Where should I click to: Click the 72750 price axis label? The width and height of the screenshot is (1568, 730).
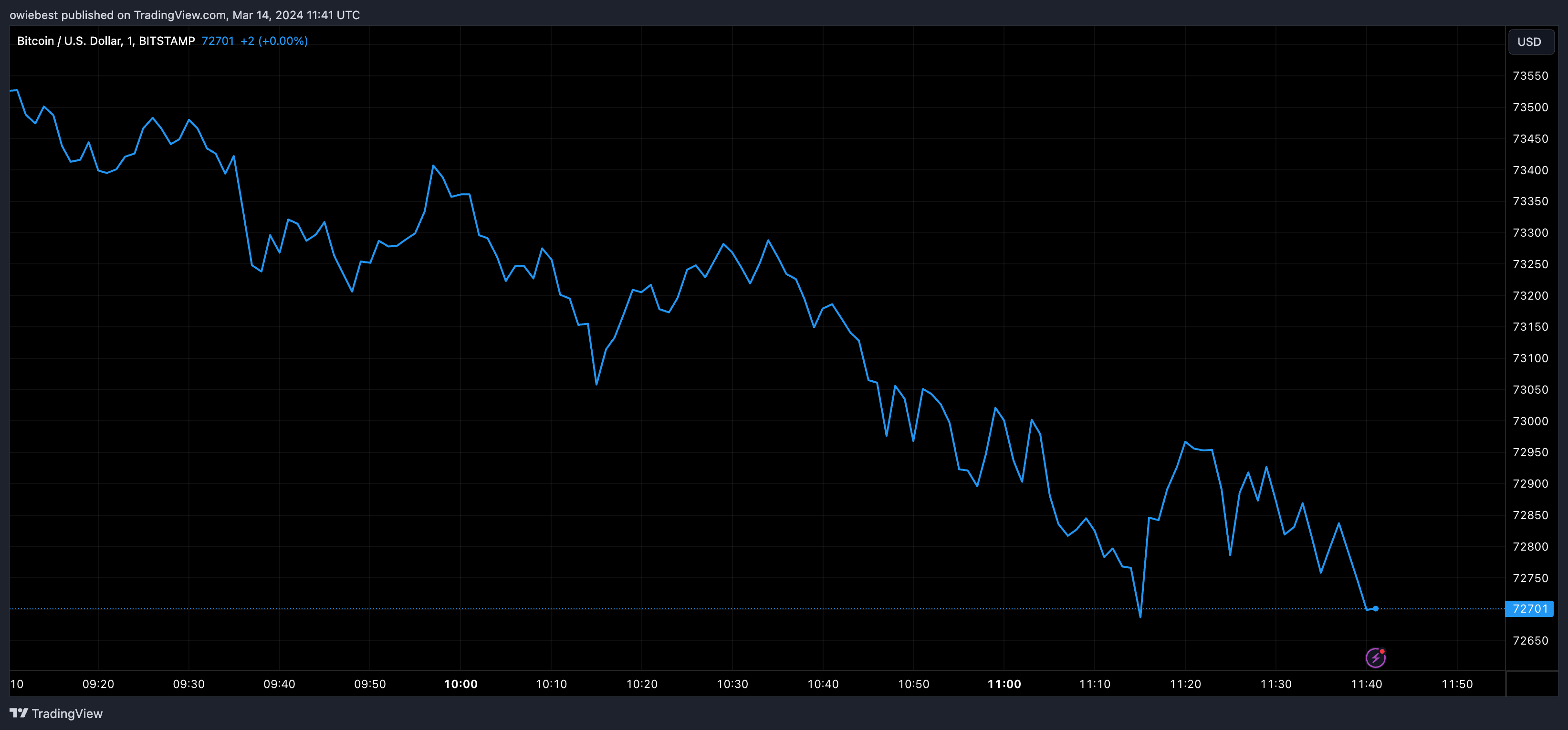pos(1530,578)
